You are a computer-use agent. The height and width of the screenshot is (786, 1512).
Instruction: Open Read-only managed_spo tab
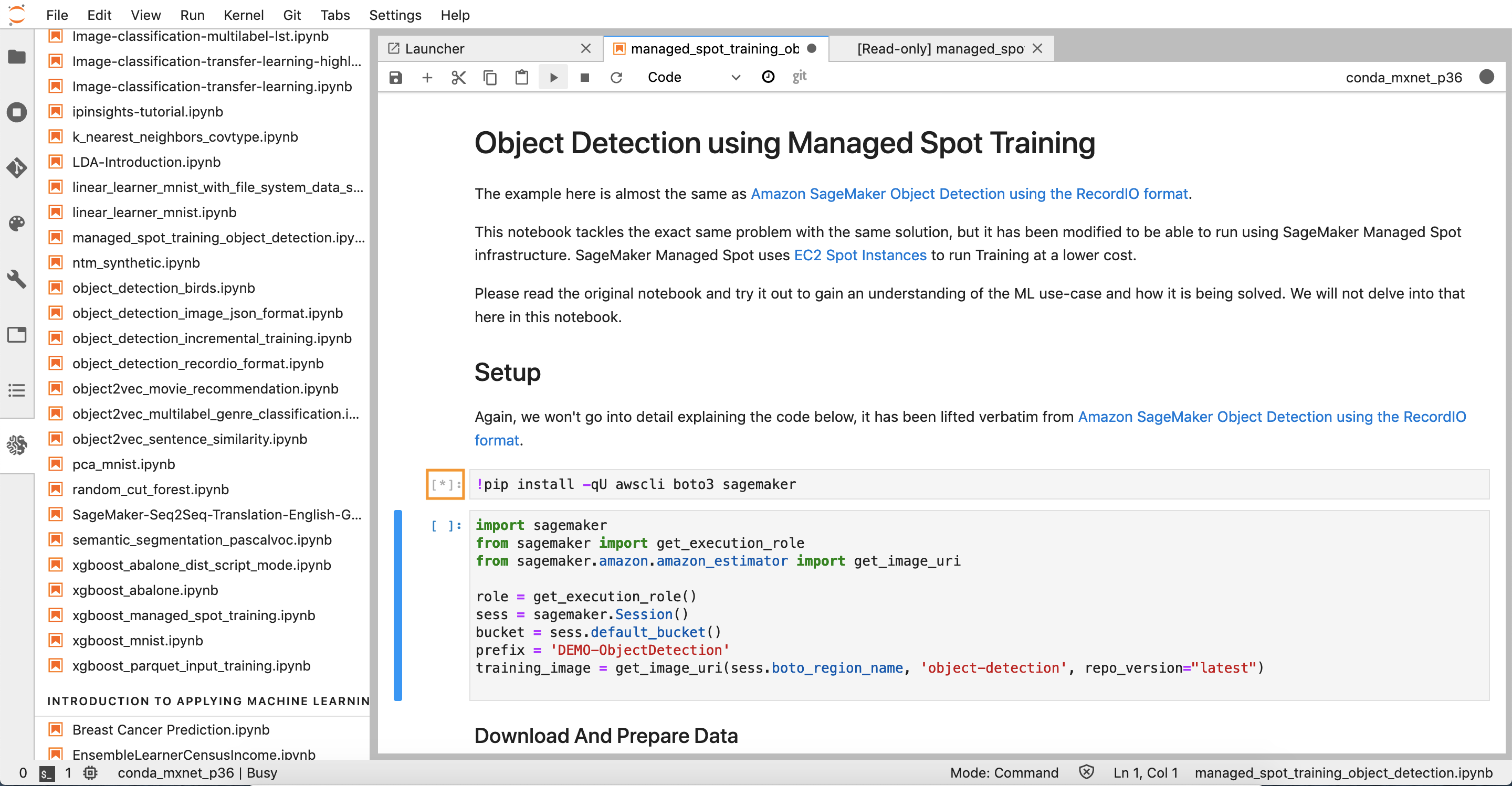939,48
